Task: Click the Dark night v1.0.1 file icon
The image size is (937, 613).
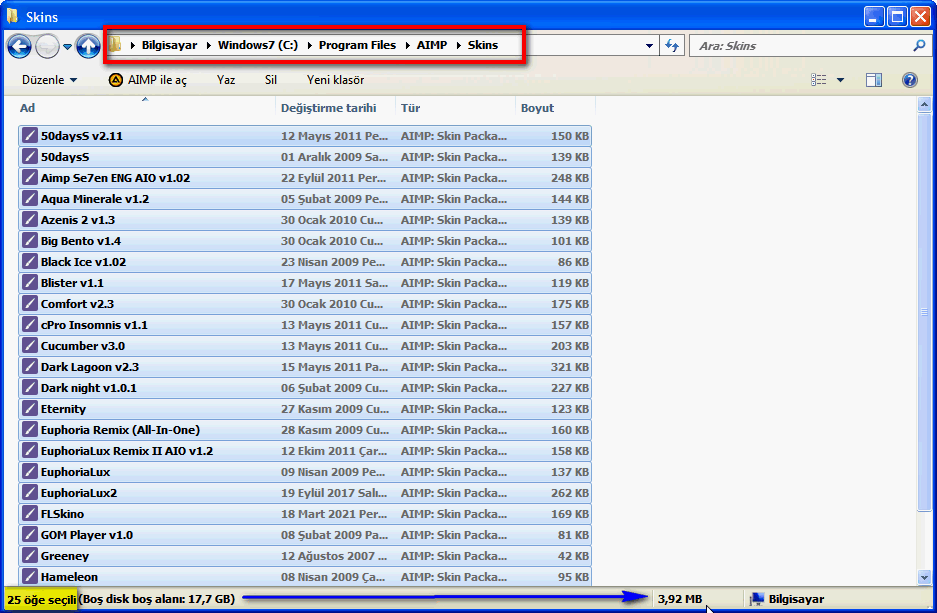Action: click(x=30, y=388)
